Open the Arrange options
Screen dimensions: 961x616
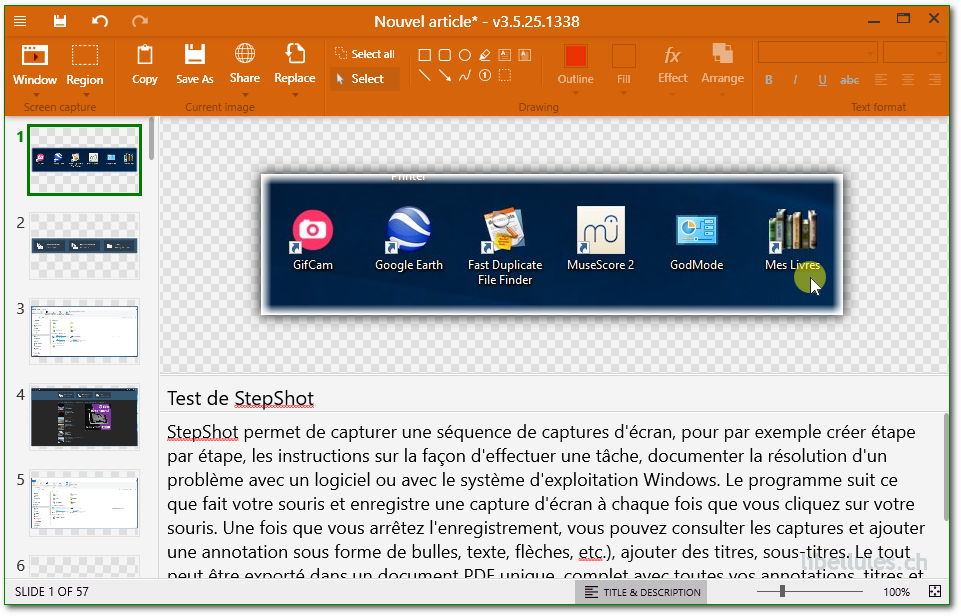(x=723, y=64)
